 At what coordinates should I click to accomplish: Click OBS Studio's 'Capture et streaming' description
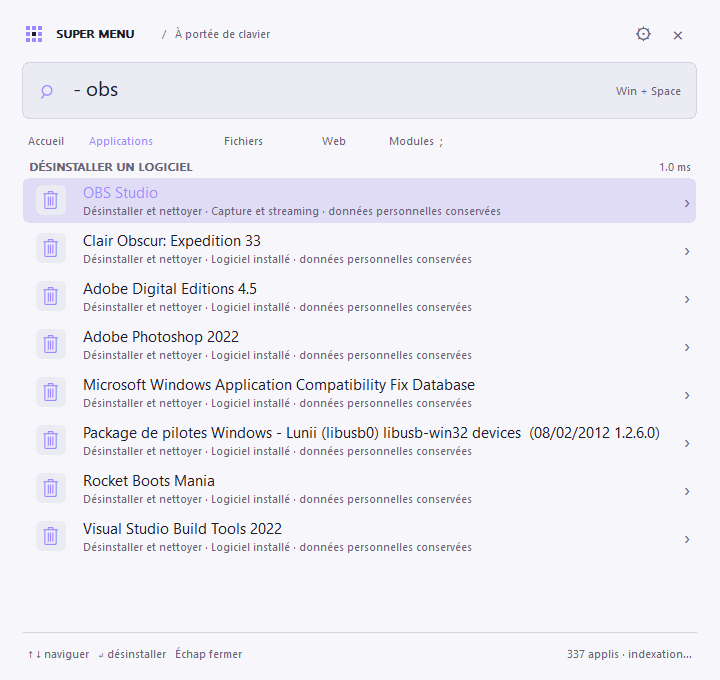(265, 211)
